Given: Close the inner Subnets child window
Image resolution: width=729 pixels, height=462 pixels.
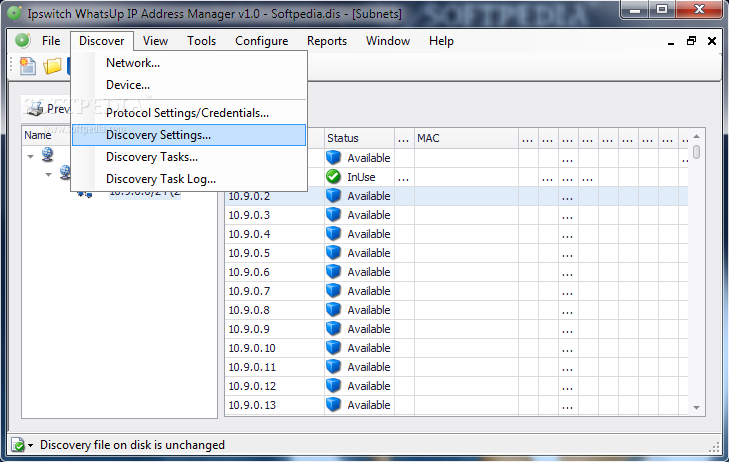Looking at the screenshot, I should point(712,41).
